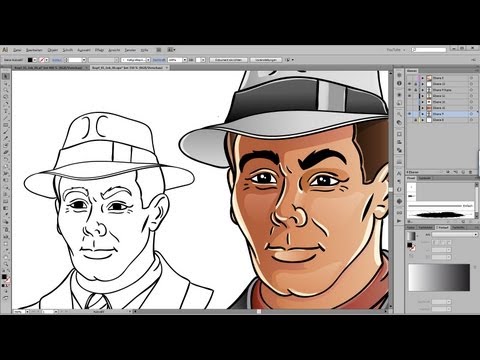Click the search field at top right
480x360 pixels.
click(429, 50)
